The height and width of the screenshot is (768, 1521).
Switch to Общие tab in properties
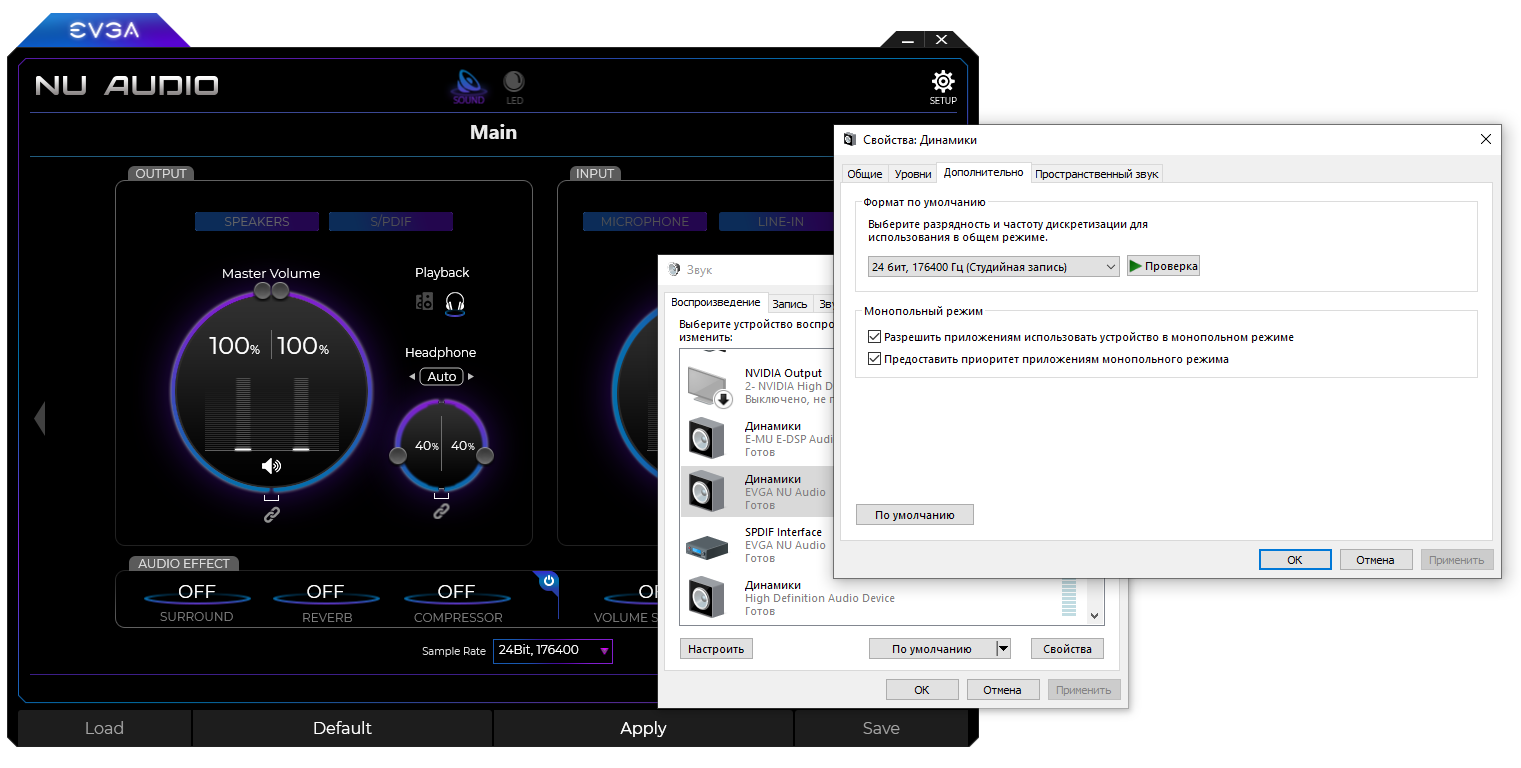pyautogui.click(x=865, y=174)
